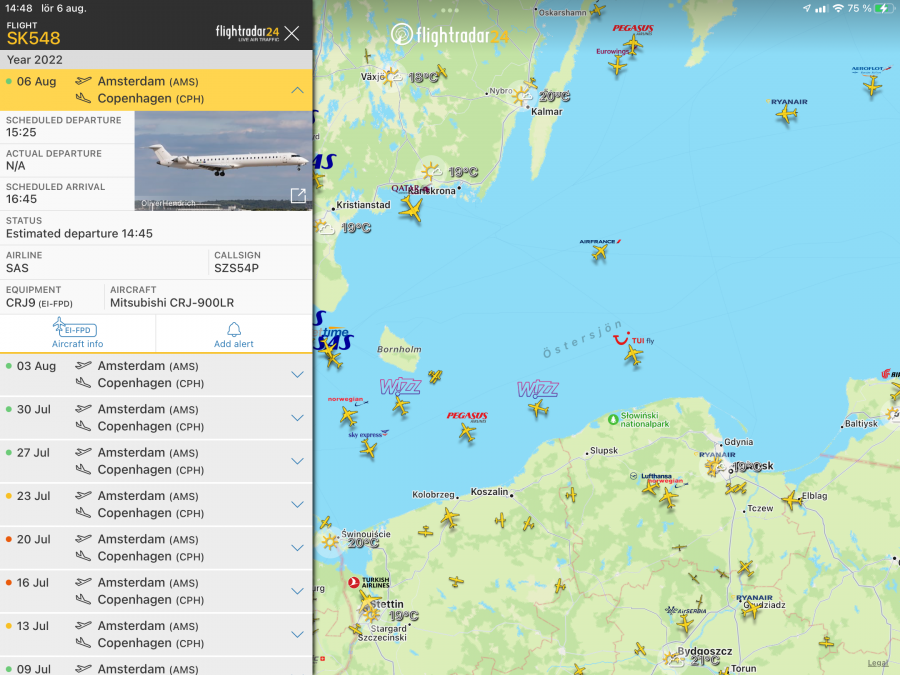The image size is (900, 675).
Task: Close the SK548 flight panel
Action: [x=291, y=33]
